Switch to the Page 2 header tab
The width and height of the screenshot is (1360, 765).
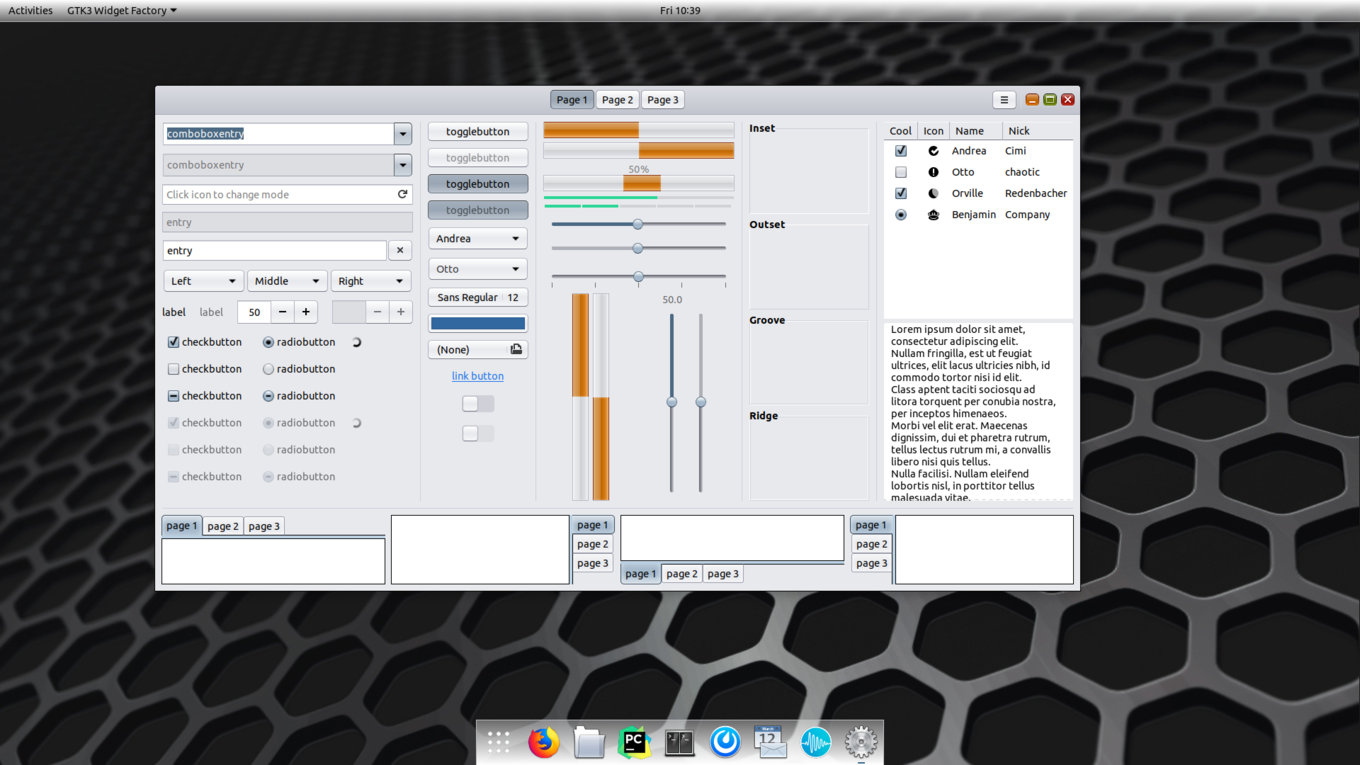617,100
